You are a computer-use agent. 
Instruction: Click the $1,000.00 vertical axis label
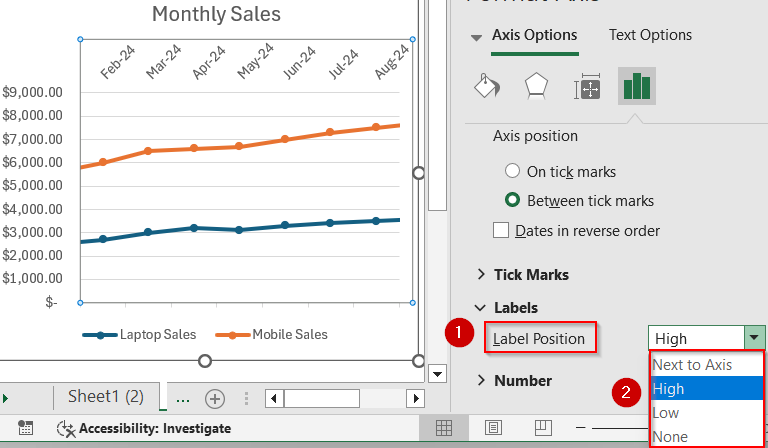click(32, 279)
